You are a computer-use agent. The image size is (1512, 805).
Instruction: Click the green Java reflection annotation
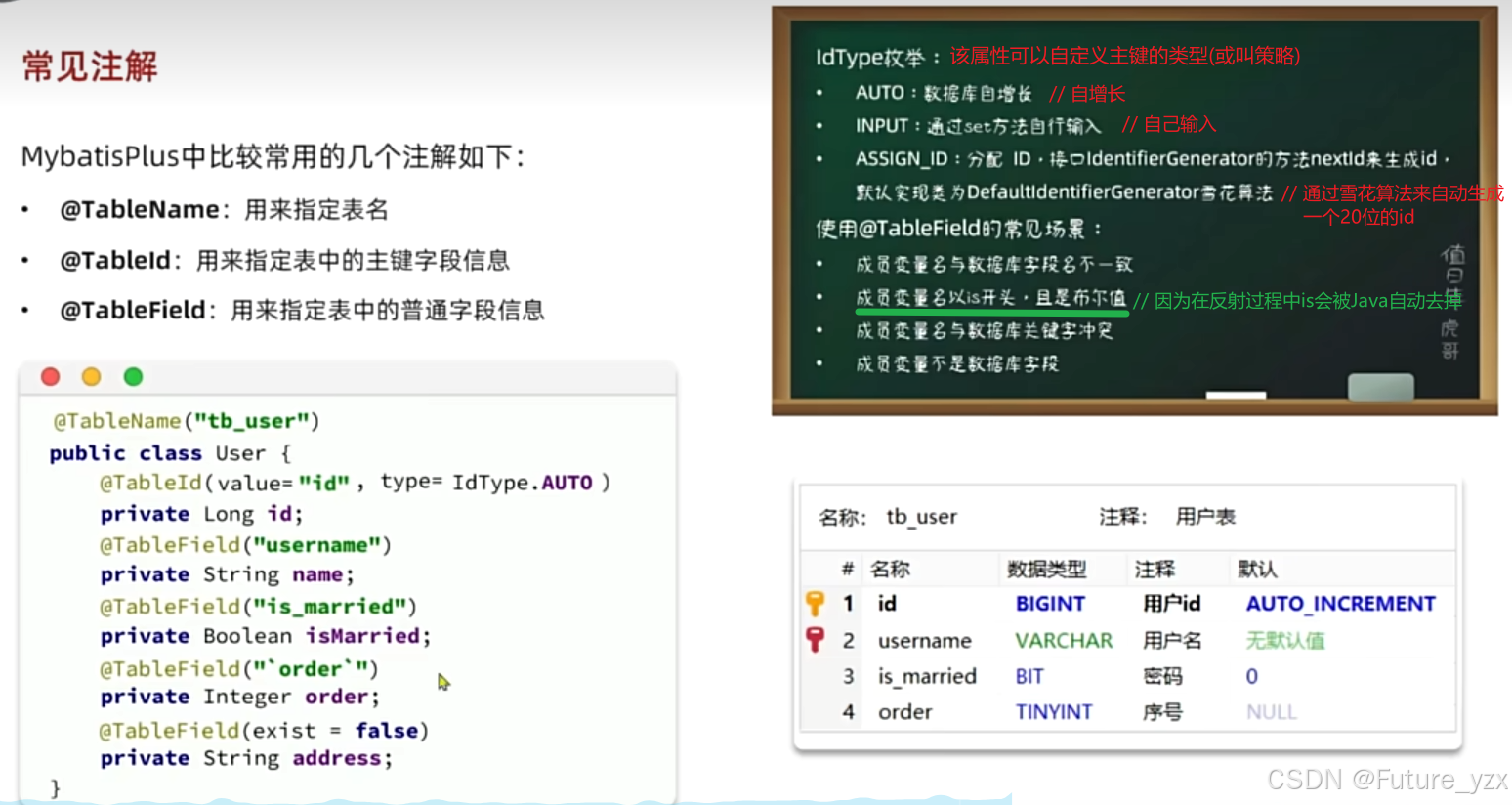coord(1298,301)
